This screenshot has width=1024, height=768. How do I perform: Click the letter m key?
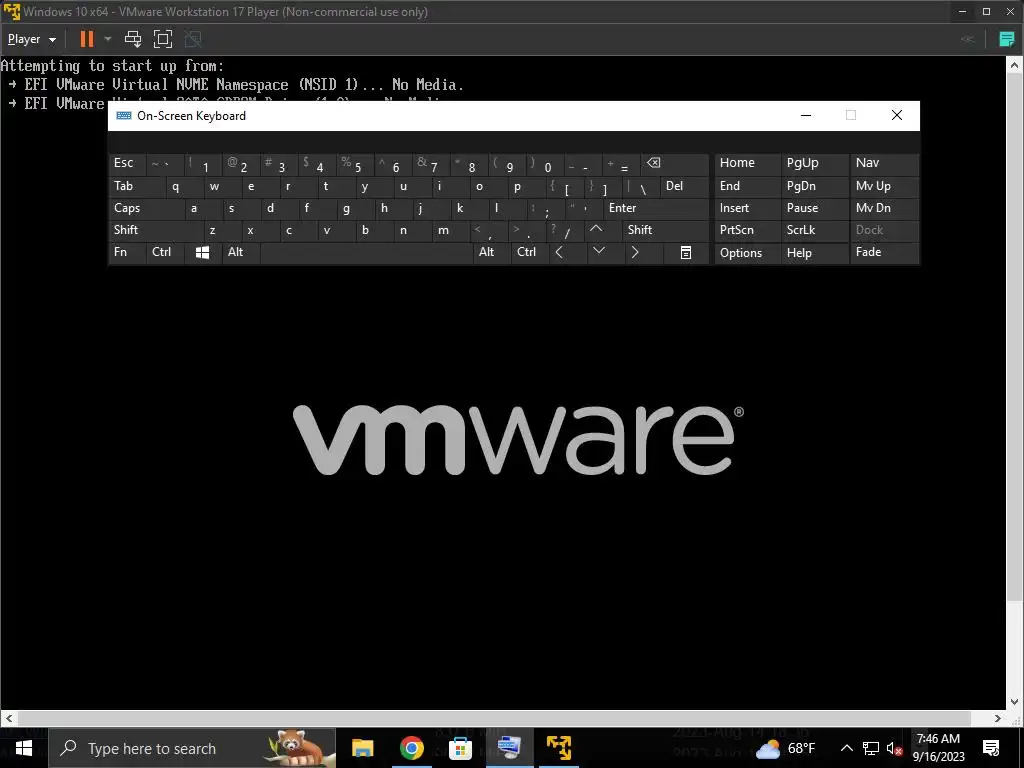pos(451,230)
